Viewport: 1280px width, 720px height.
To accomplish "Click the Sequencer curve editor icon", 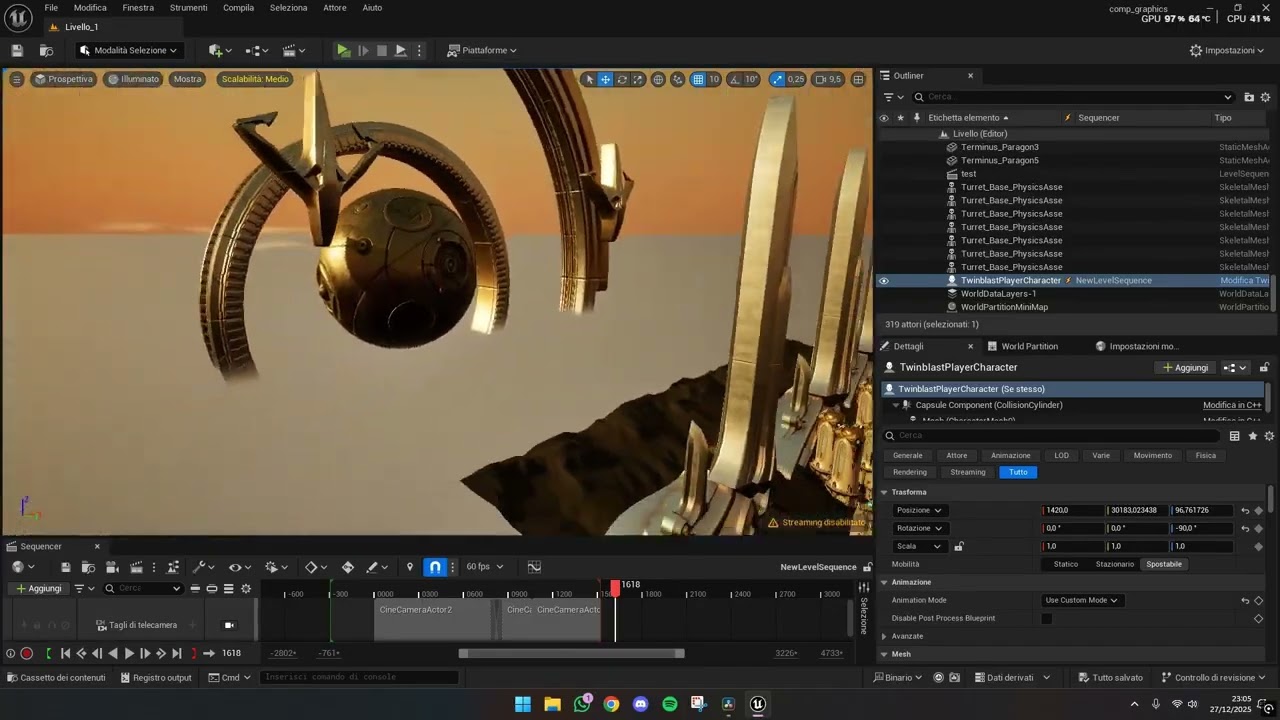I will tap(534, 567).
